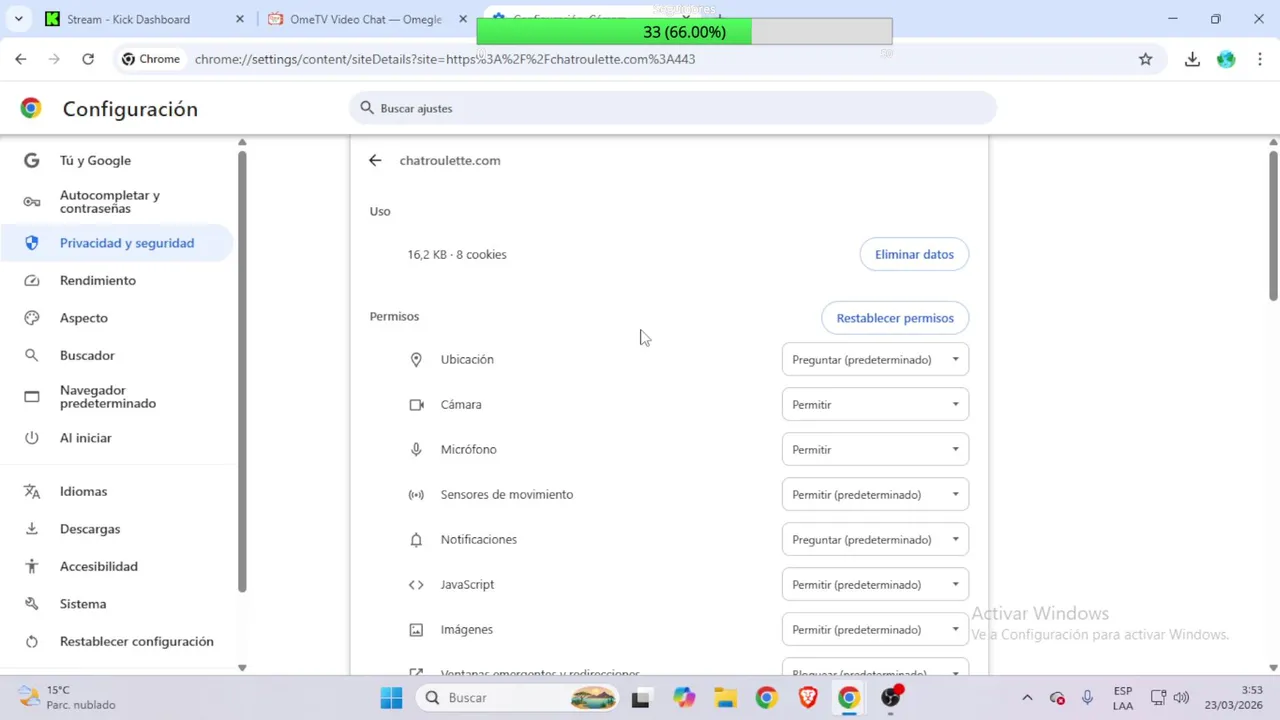Click the download icon for Descargas
1280x720 pixels.
(x=31, y=529)
